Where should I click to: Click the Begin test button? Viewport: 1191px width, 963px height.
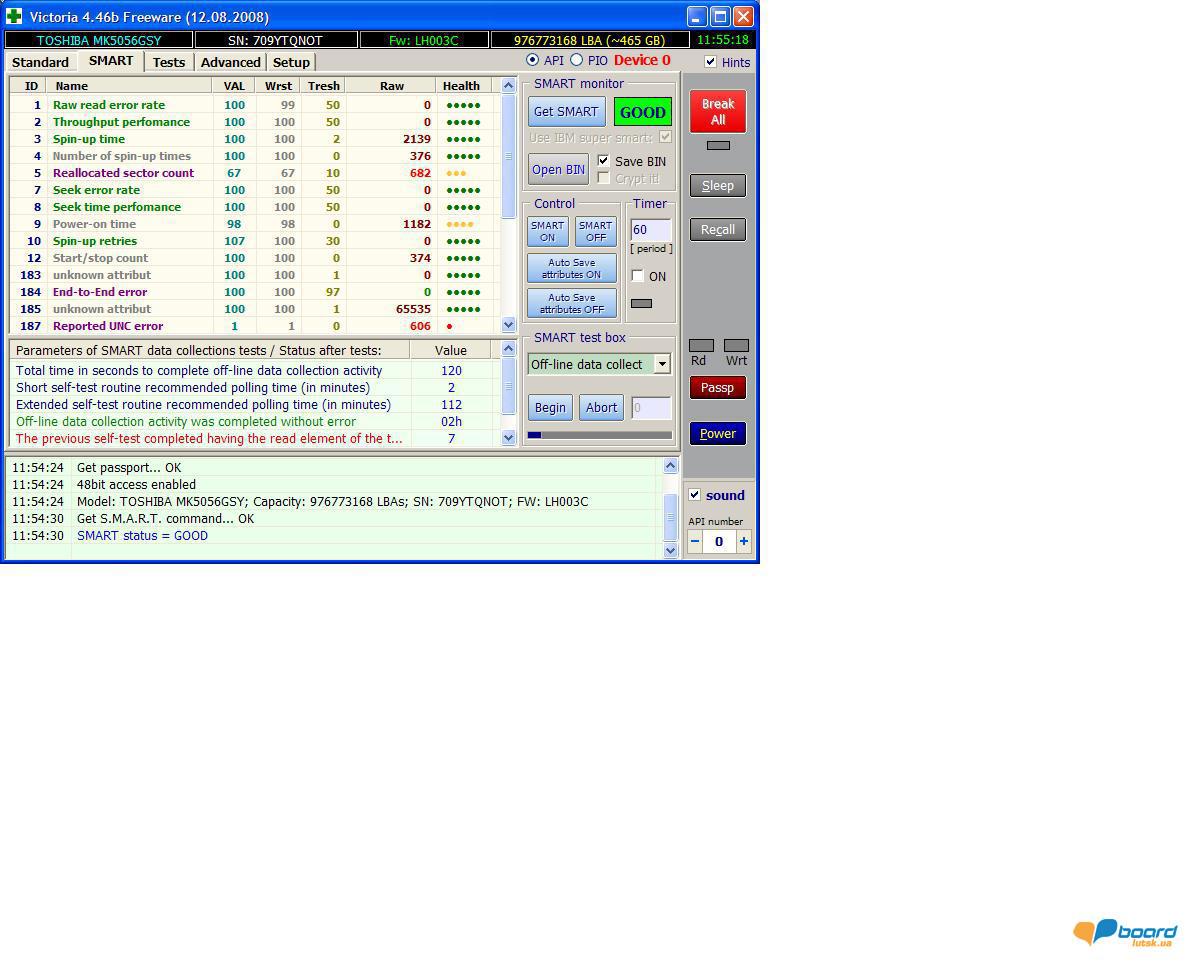click(x=550, y=407)
